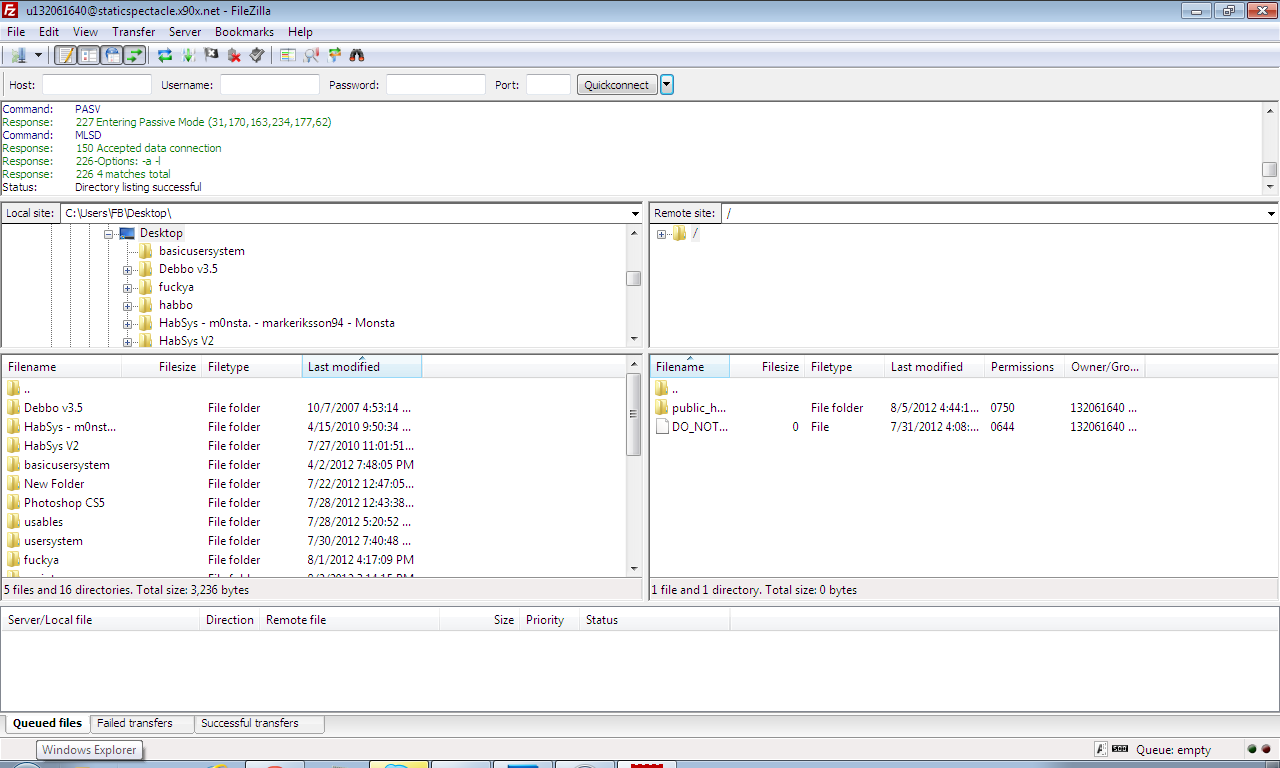The width and height of the screenshot is (1280, 768).
Task: Click the Host input field
Action: [x=97, y=85]
